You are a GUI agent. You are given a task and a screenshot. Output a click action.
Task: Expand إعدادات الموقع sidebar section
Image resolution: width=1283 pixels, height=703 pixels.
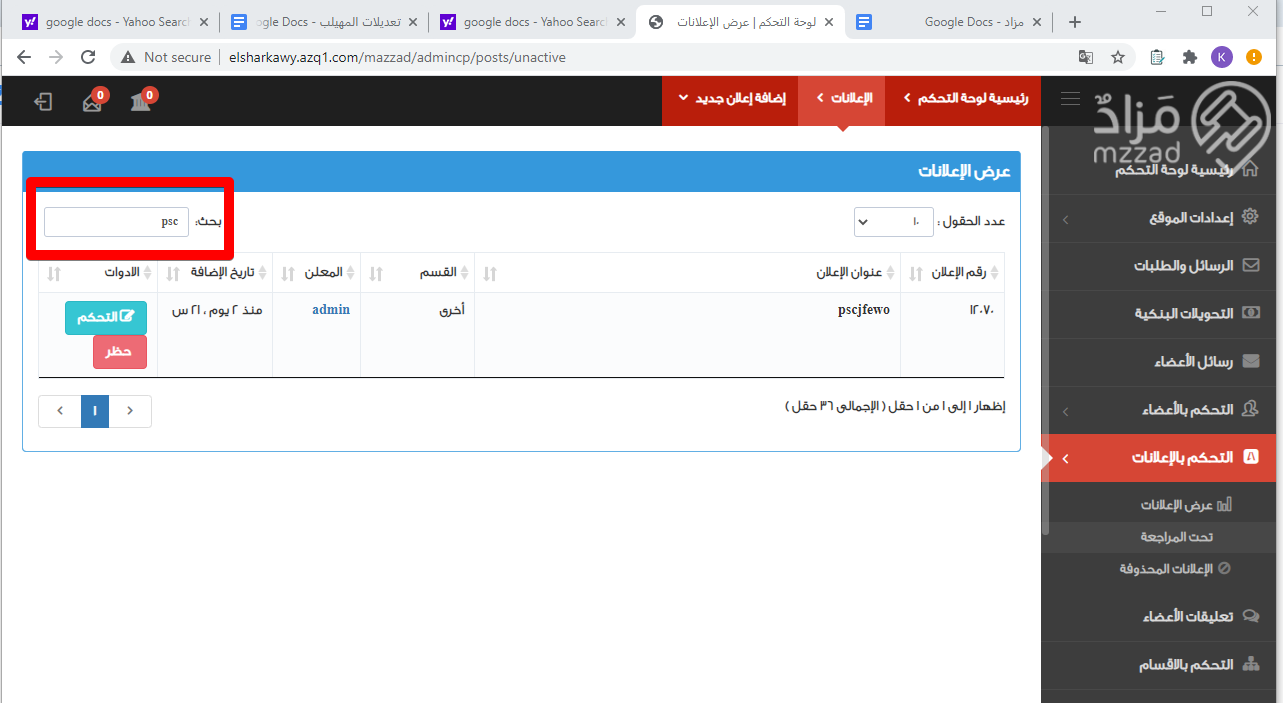pos(1160,218)
